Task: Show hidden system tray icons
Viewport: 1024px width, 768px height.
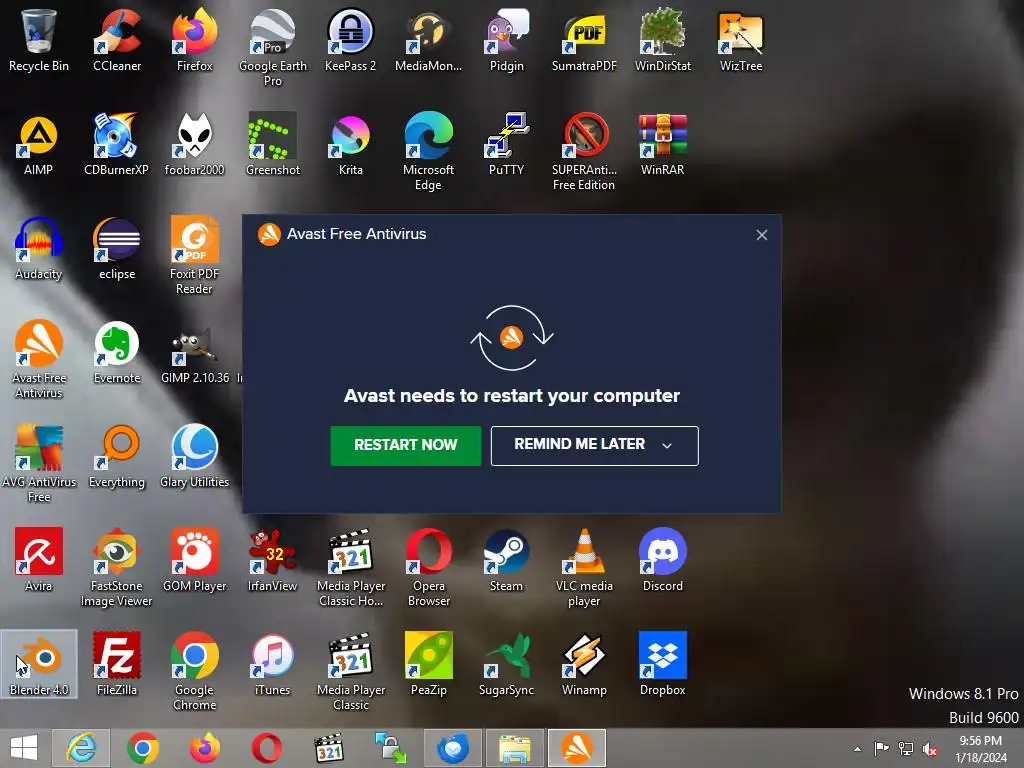Action: (x=857, y=749)
